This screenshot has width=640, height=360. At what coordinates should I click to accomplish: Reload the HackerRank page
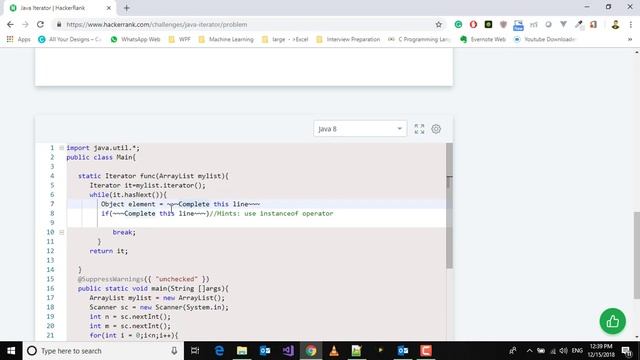tap(40, 24)
